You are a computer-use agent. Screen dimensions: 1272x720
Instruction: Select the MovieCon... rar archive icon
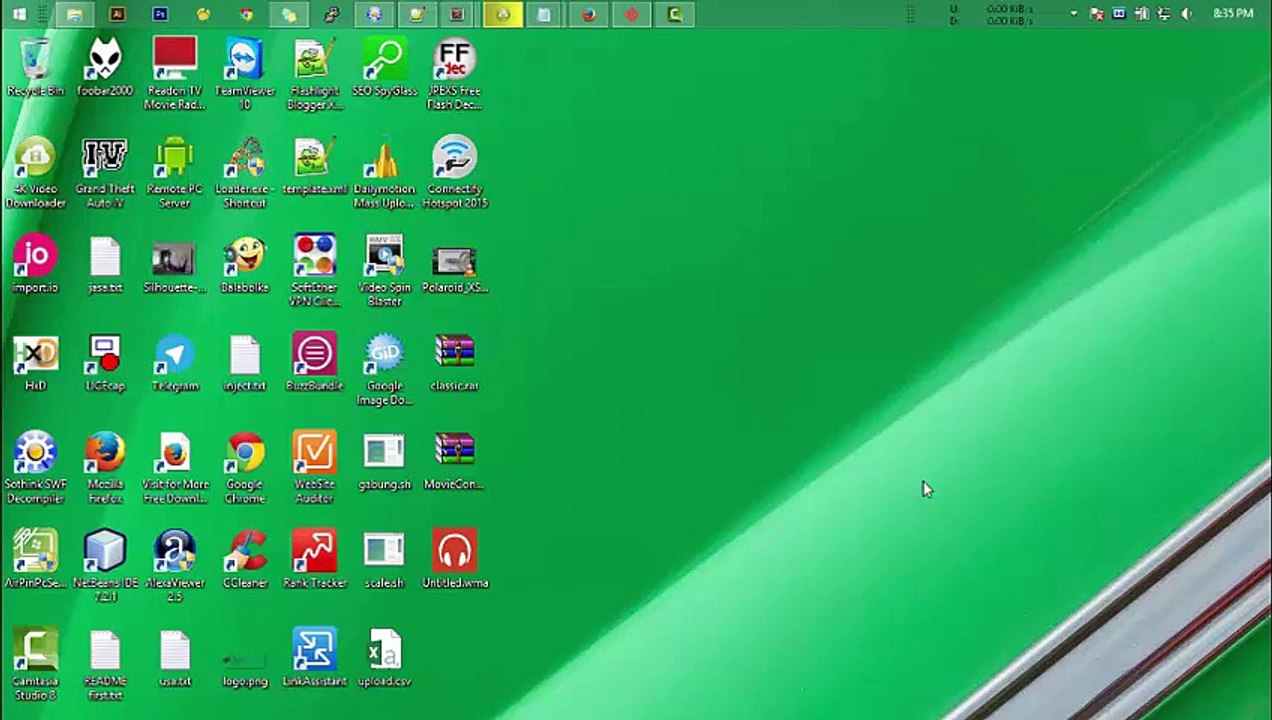coord(455,461)
